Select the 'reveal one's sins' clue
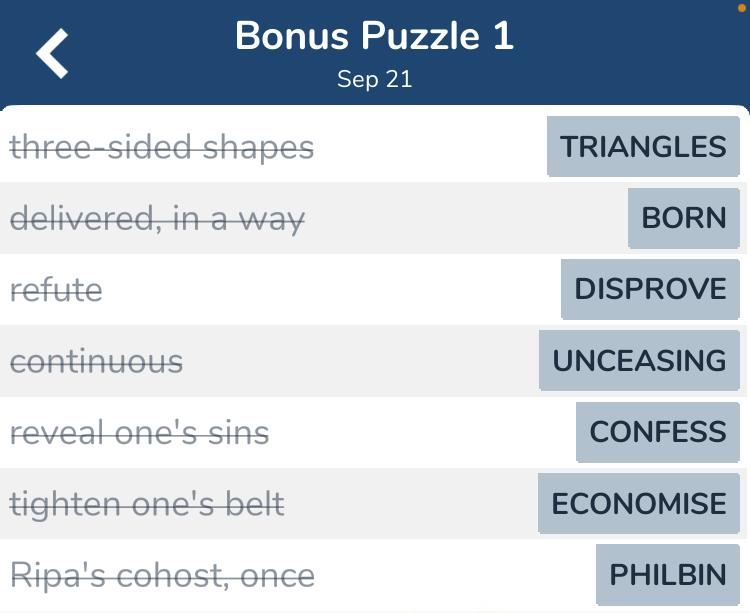This screenshot has height=613, width=750. click(x=139, y=432)
